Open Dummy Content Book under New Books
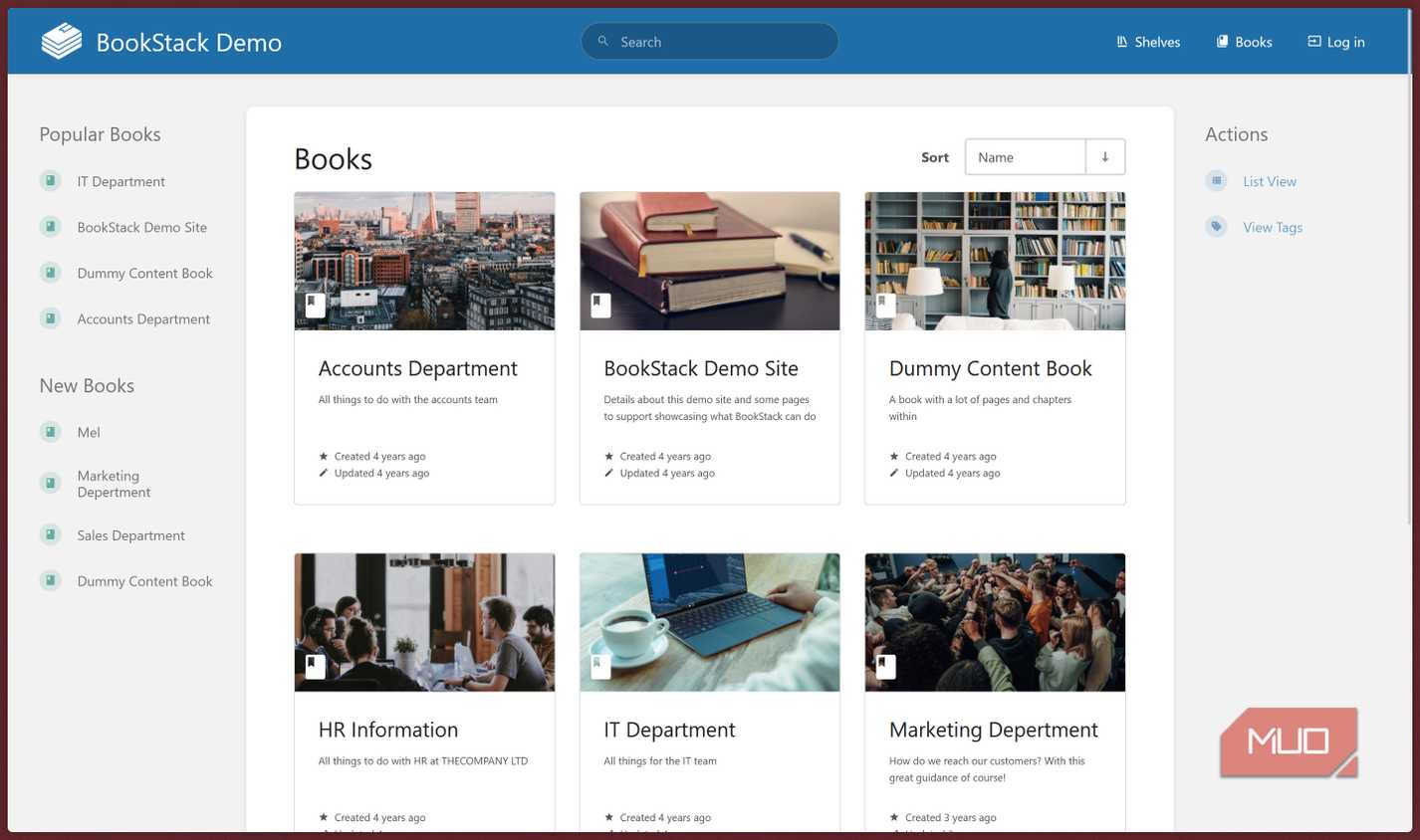1420x840 pixels. [x=145, y=581]
